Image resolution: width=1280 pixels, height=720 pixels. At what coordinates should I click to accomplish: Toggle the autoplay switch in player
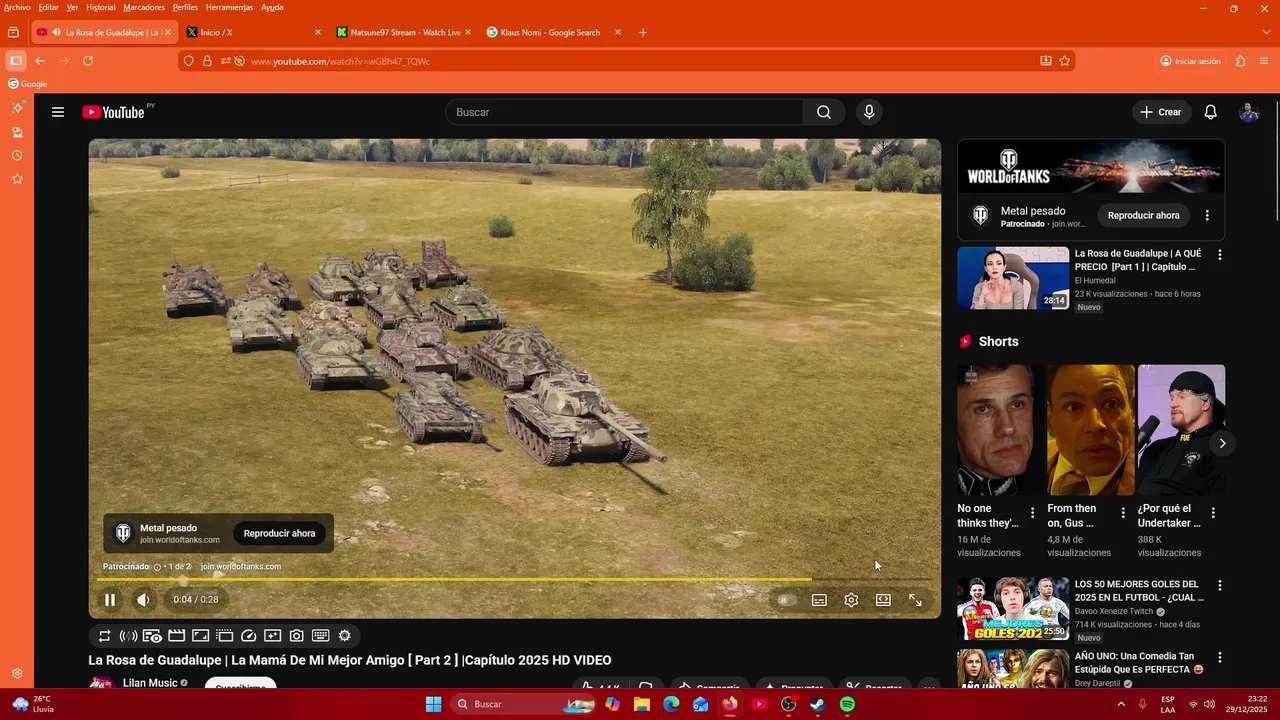point(787,600)
